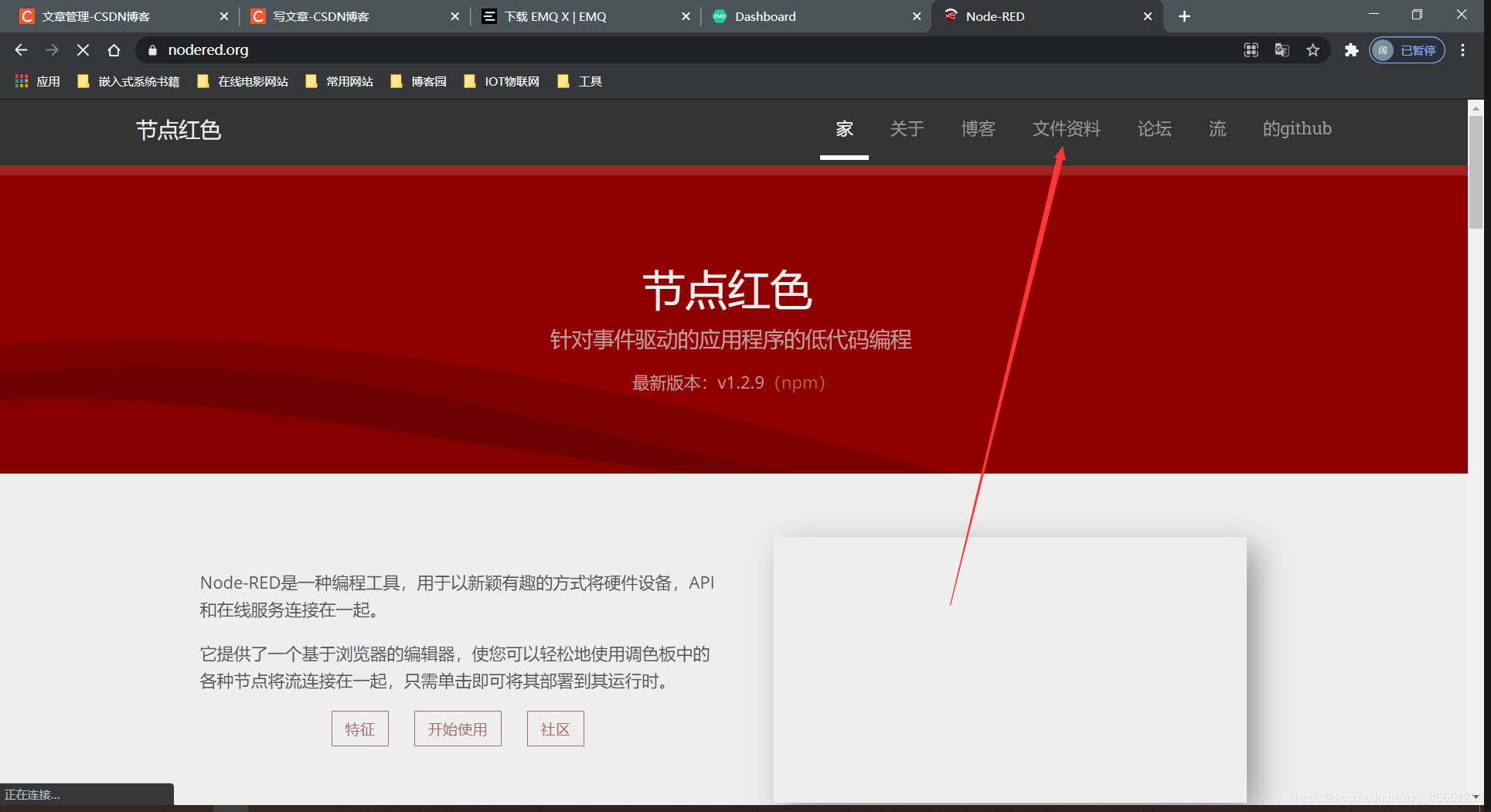Screen dimensions: 1491x812
Task: Go back with the browser back arrow
Action: 21,50
